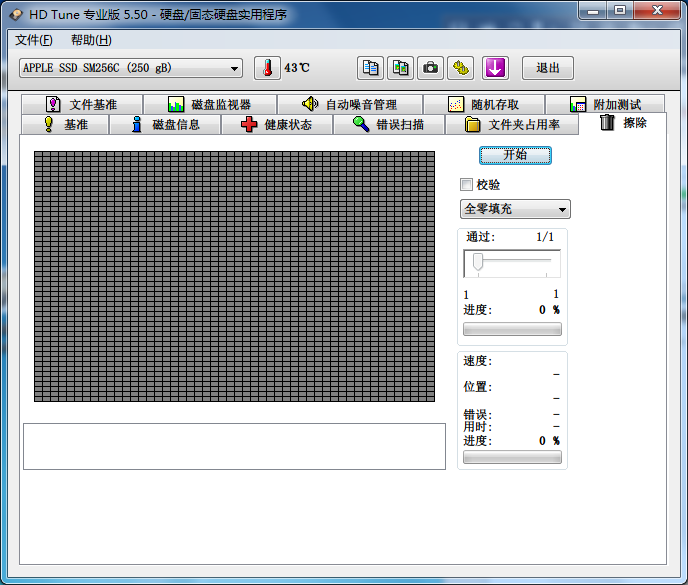Click the copy text to clipboard icon
Screen dimensions: 688x585
[371, 68]
